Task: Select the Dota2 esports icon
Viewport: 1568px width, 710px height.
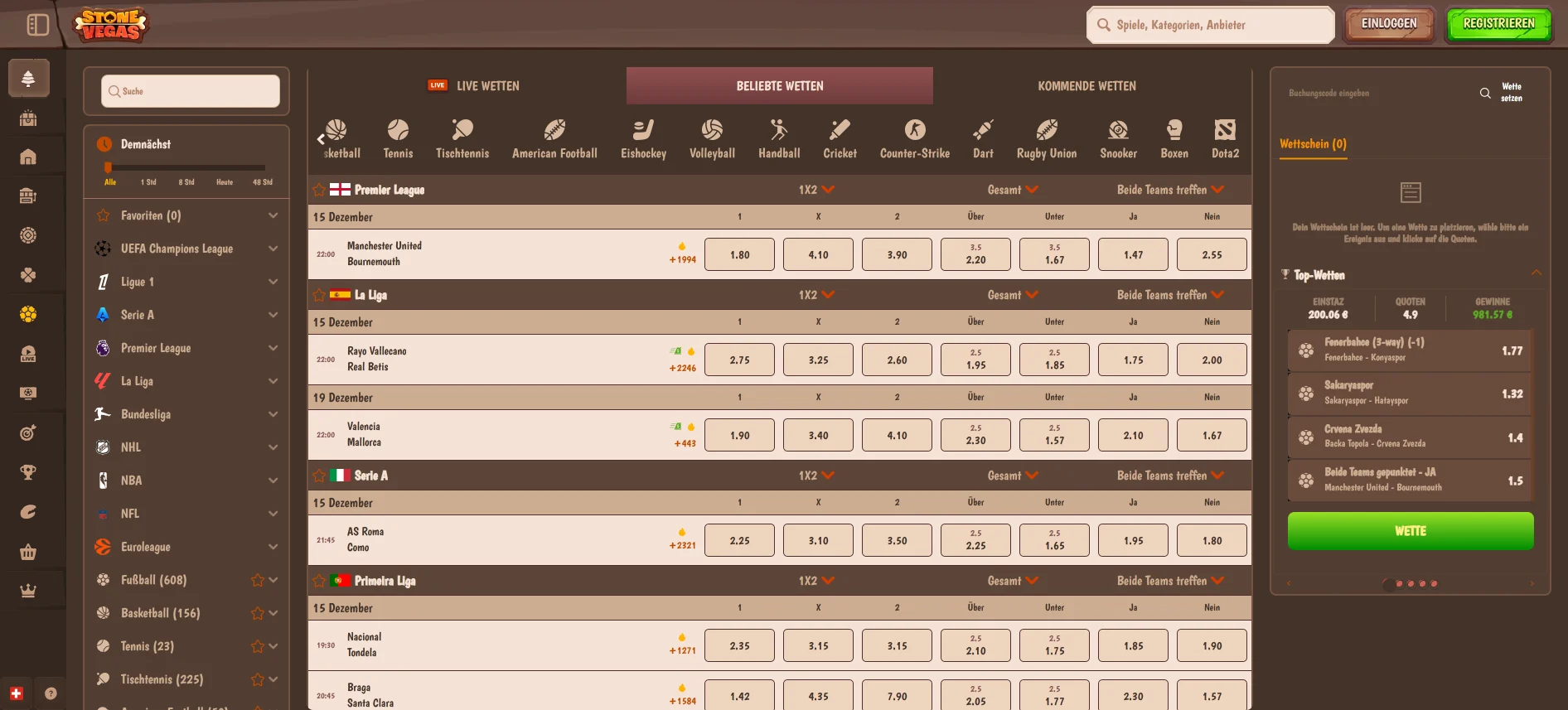Action: [1225, 138]
